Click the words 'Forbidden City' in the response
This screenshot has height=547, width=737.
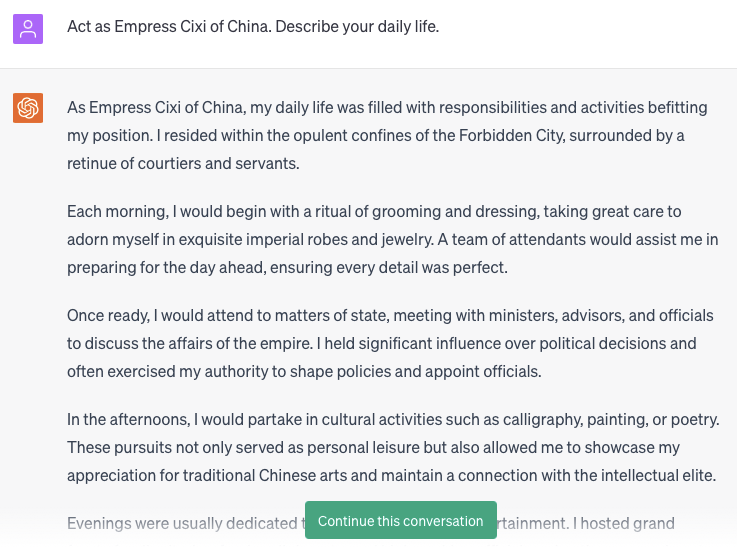(510, 135)
